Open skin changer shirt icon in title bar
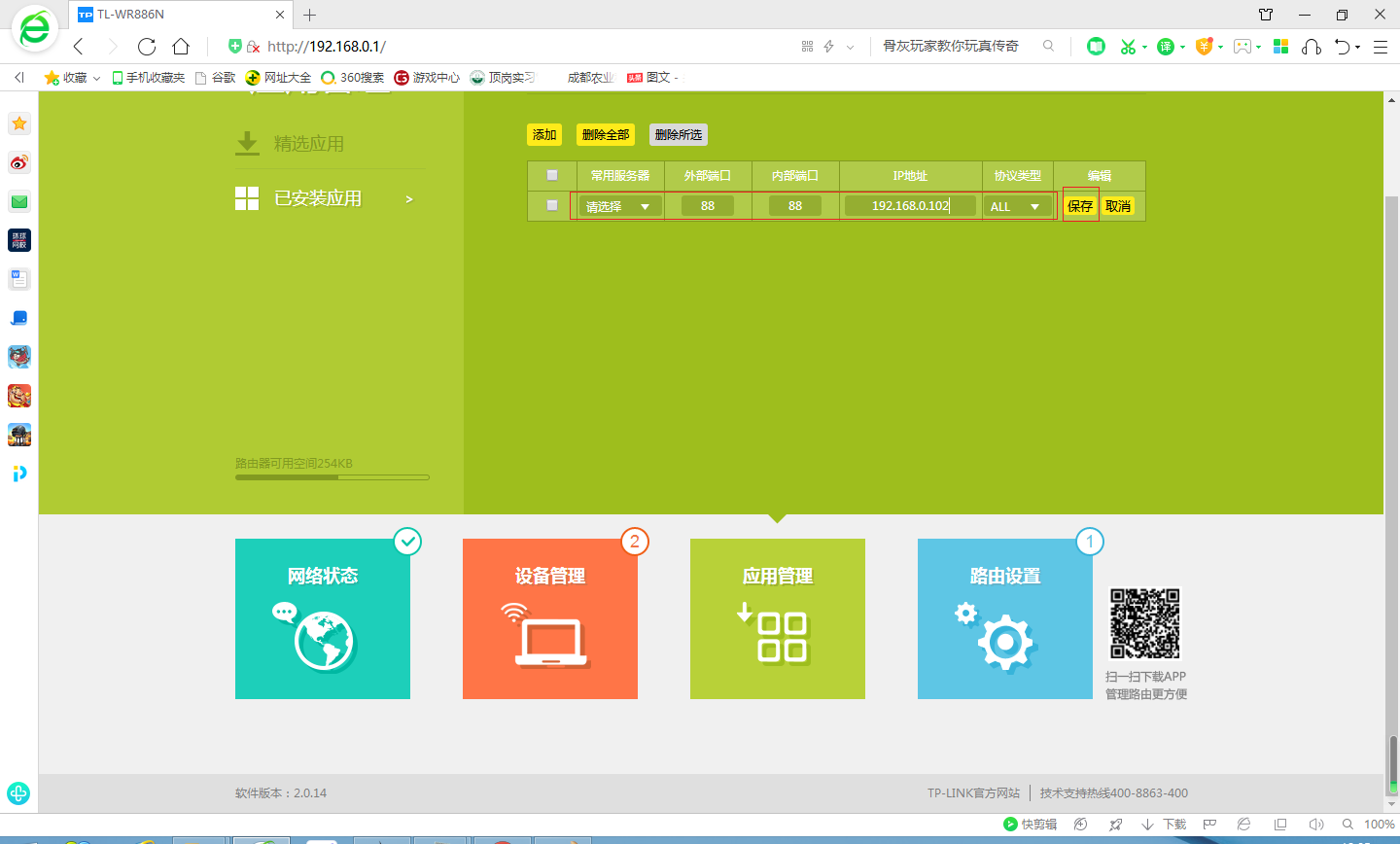1400x844 pixels. [x=1266, y=15]
